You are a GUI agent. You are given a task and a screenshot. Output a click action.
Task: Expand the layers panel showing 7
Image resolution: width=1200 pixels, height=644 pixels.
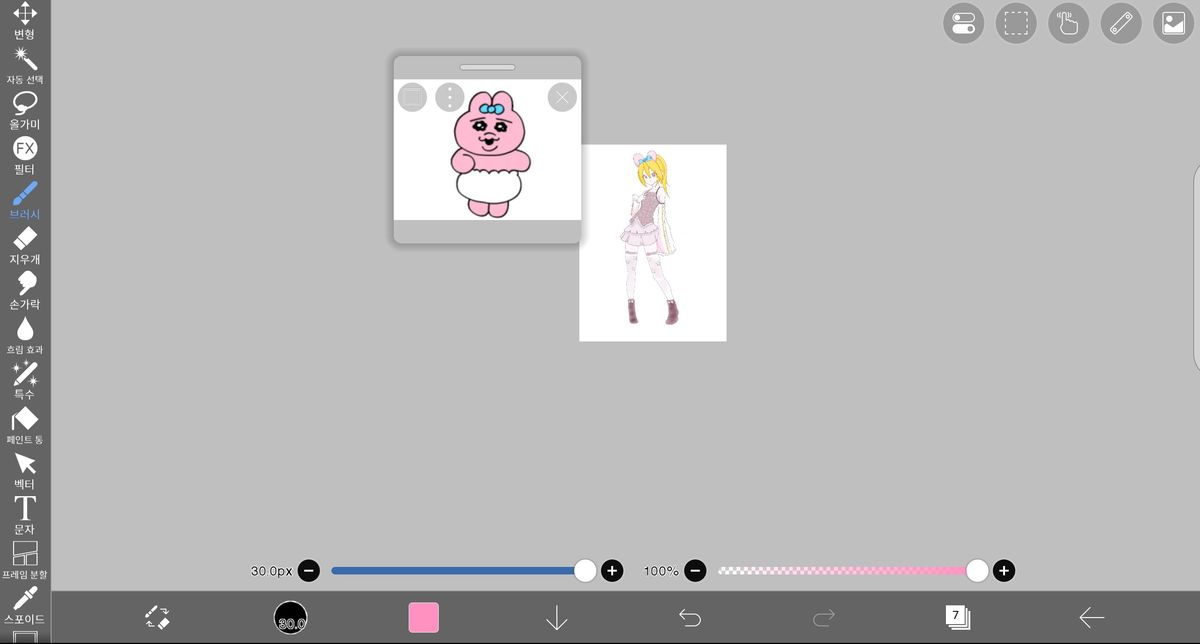(x=957, y=617)
